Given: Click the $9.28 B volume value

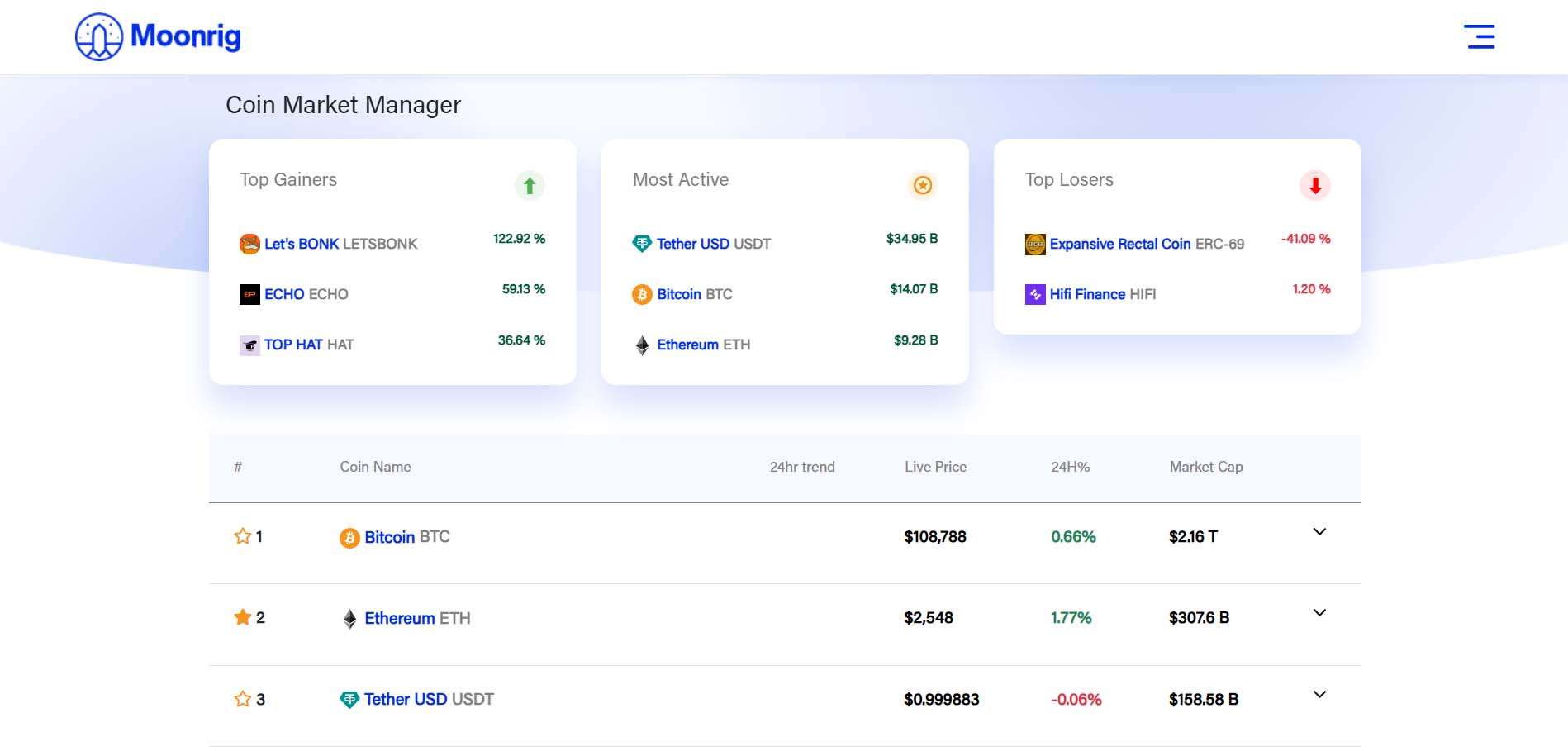Looking at the screenshot, I should point(916,340).
